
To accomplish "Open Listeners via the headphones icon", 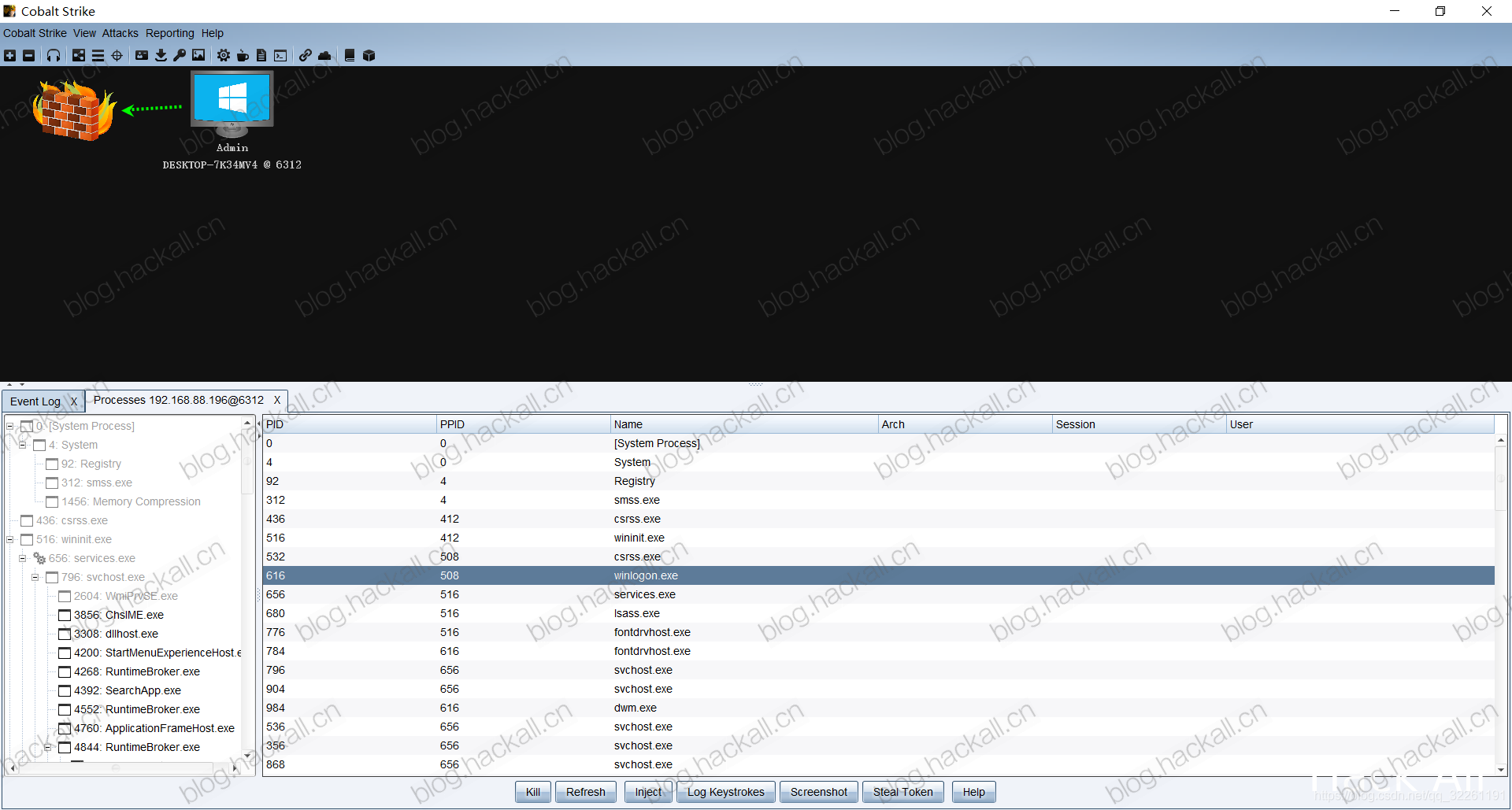I will [54, 55].
